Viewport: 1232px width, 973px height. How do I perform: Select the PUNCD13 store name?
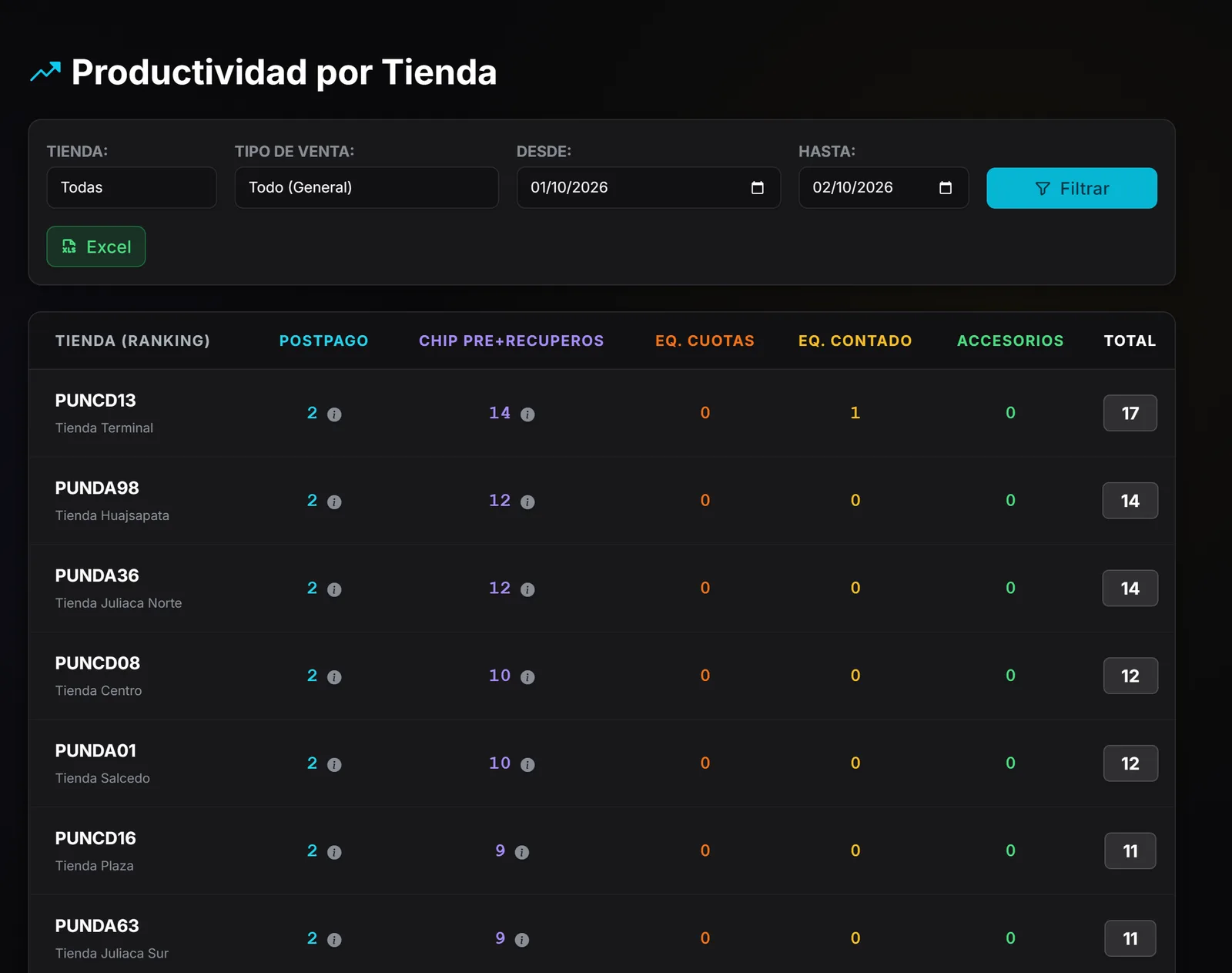click(95, 401)
